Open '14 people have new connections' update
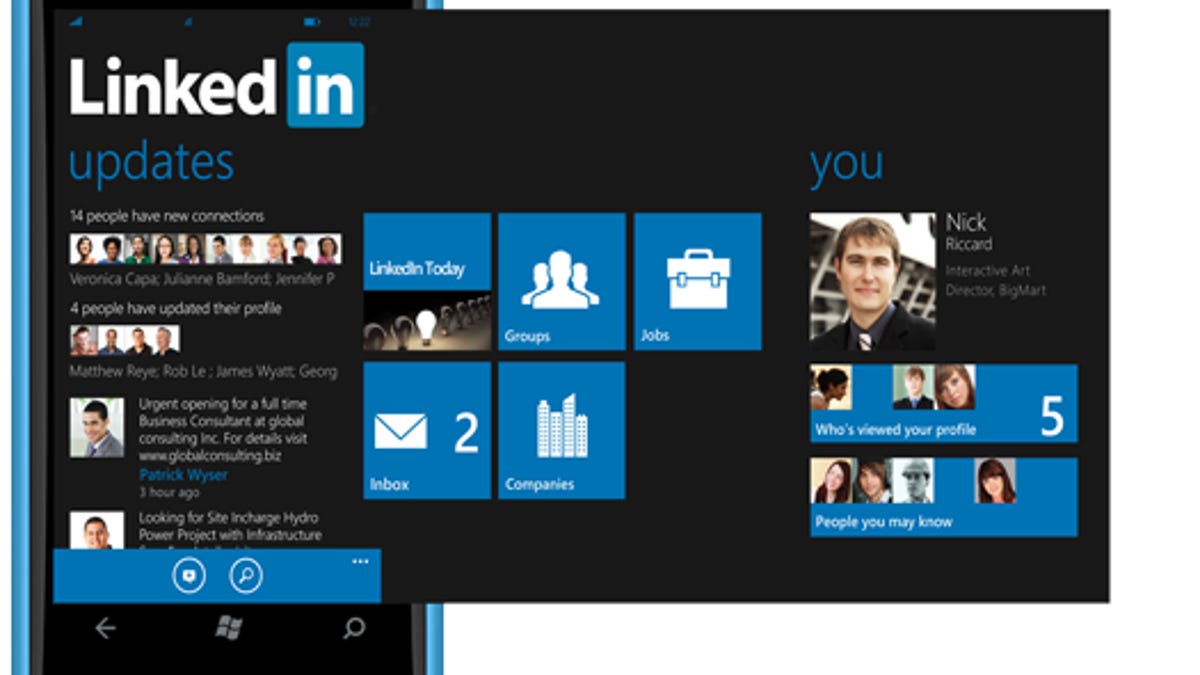 (167, 216)
